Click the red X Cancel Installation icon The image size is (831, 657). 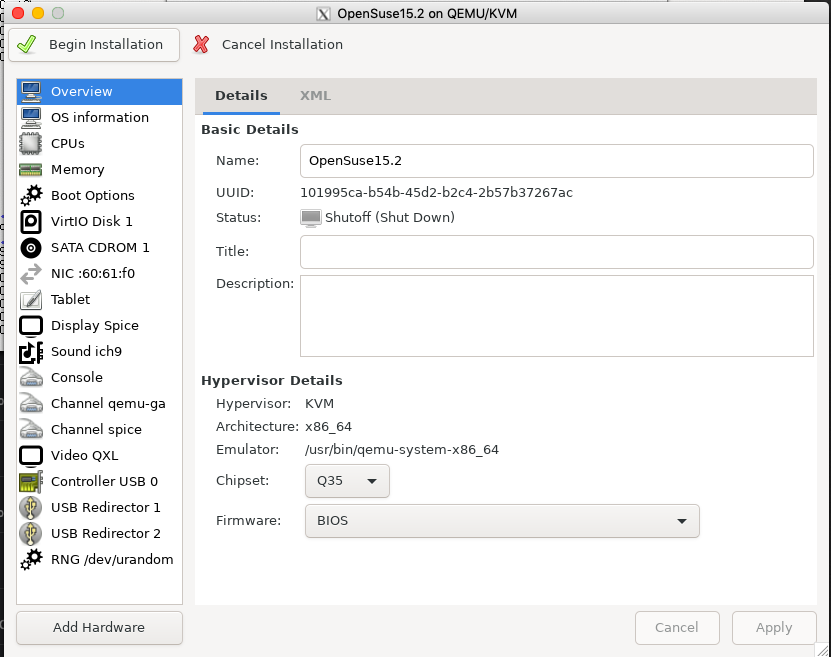[201, 45]
